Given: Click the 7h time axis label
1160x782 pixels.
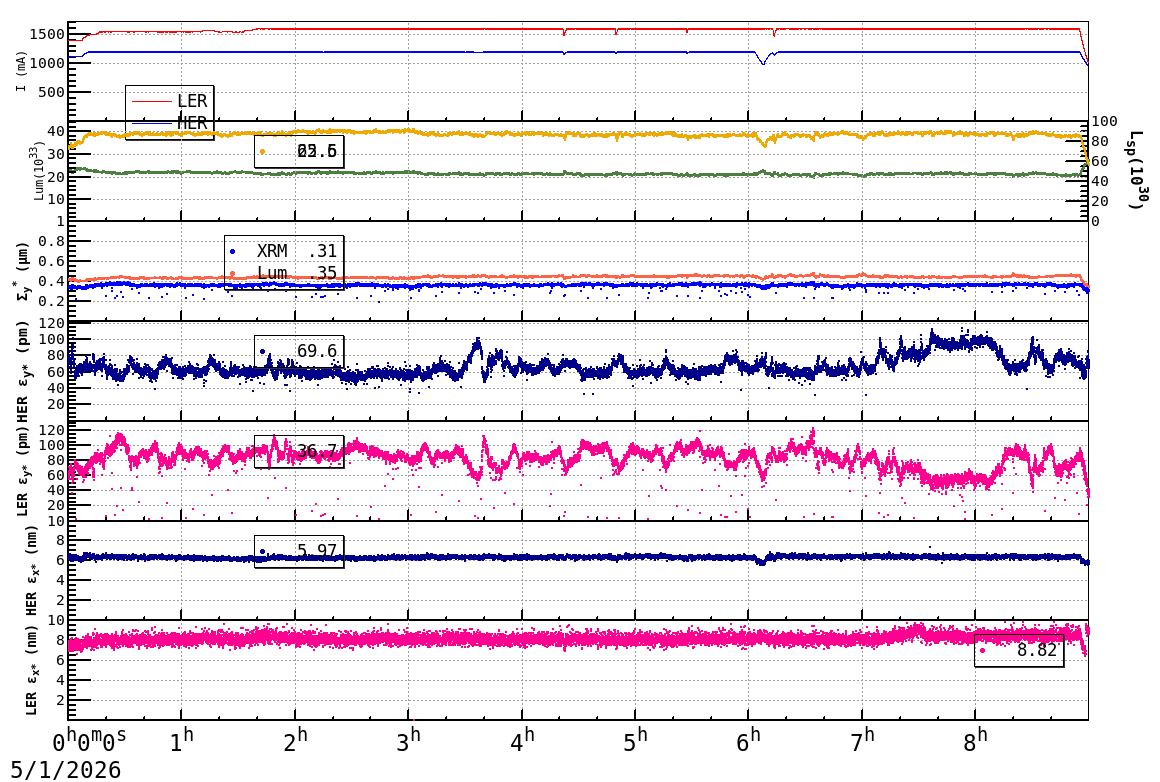Looking at the screenshot, I should point(863,740).
